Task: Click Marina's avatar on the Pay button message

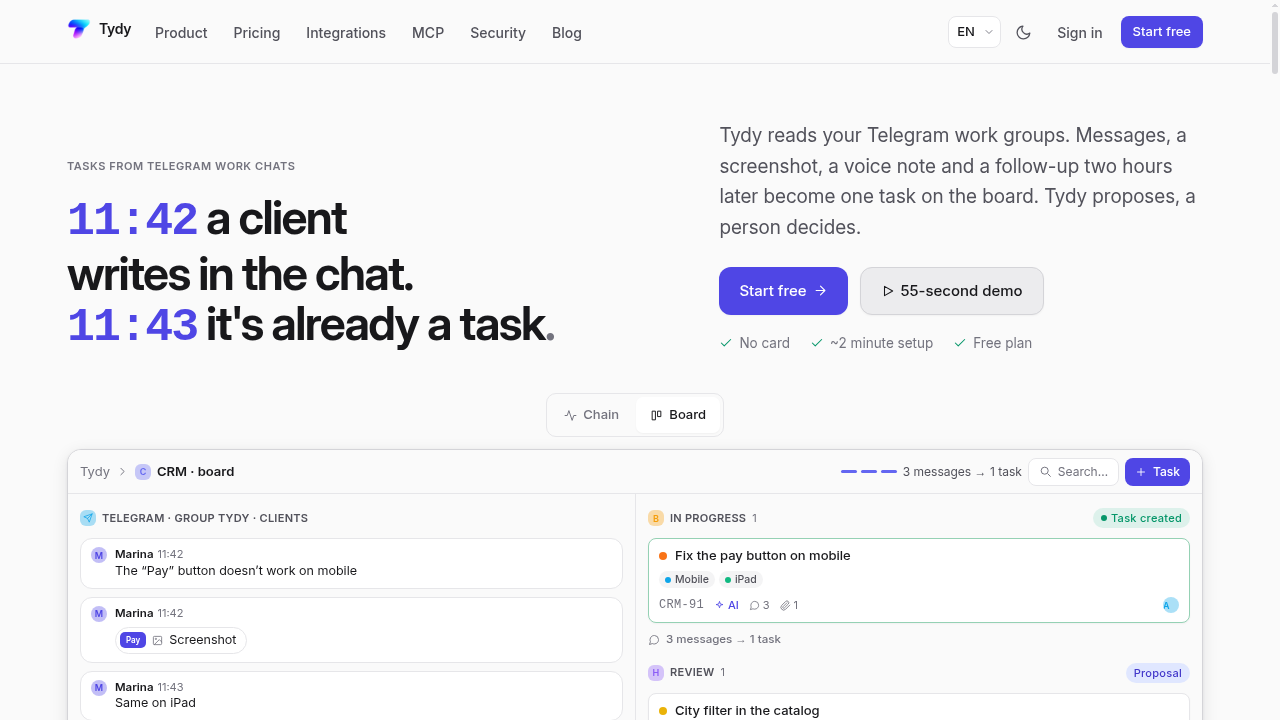Action: pyautogui.click(x=99, y=555)
